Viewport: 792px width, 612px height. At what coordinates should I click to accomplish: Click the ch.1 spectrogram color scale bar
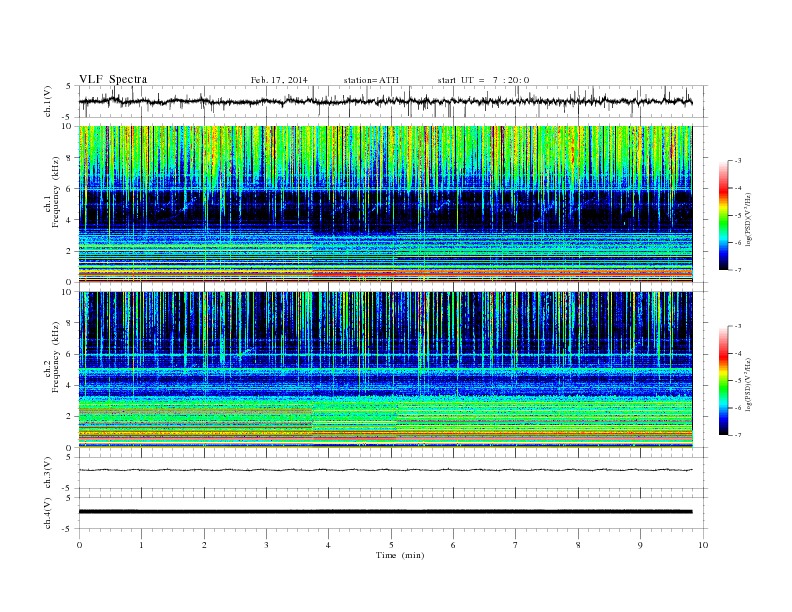[723, 215]
